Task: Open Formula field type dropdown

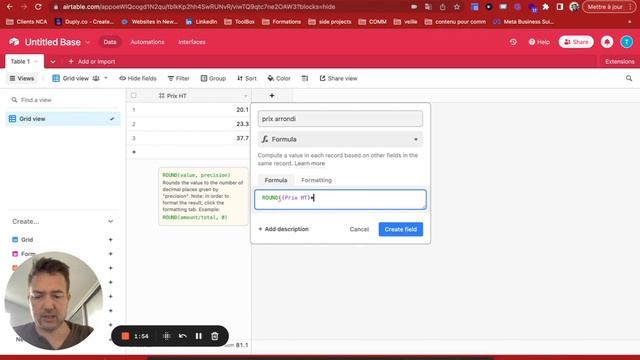Action: coord(340,139)
